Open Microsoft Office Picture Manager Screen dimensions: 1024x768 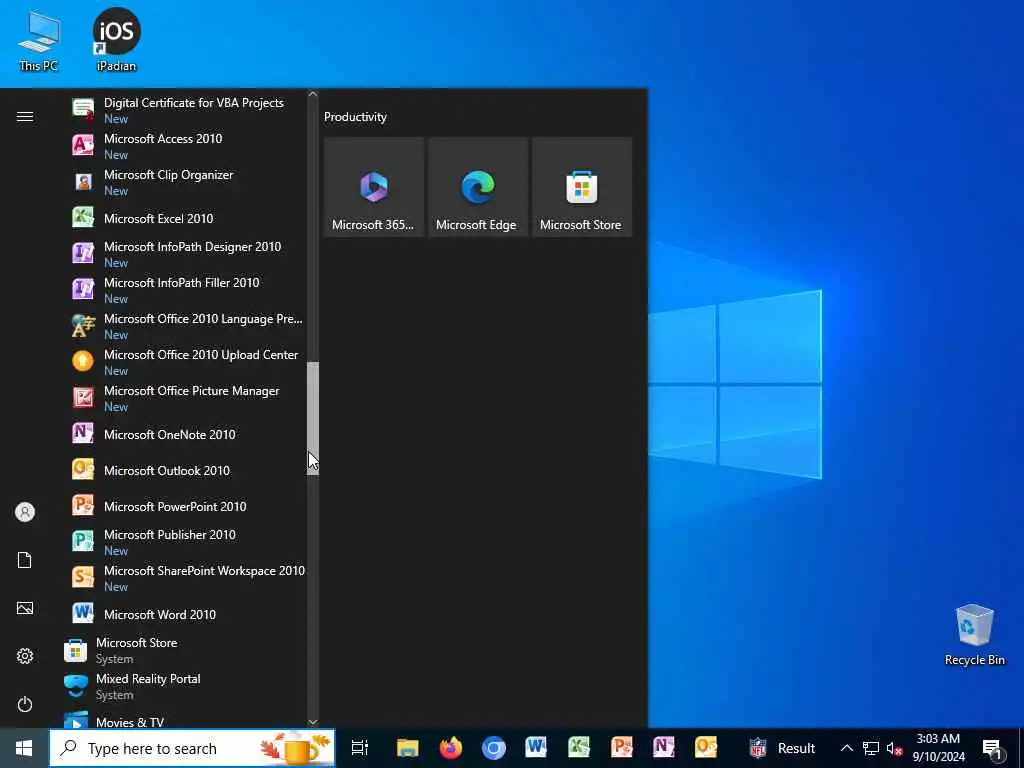[x=184, y=398]
